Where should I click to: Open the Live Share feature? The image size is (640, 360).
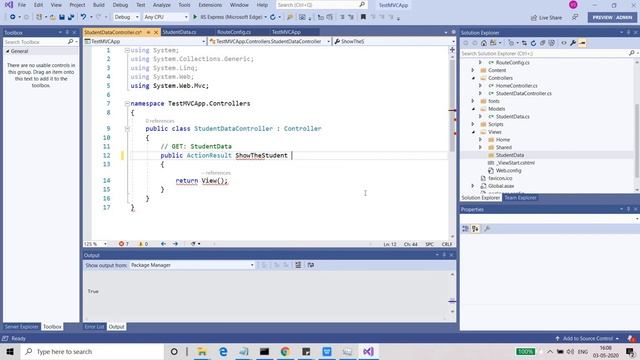pyautogui.click(x=546, y=18)
